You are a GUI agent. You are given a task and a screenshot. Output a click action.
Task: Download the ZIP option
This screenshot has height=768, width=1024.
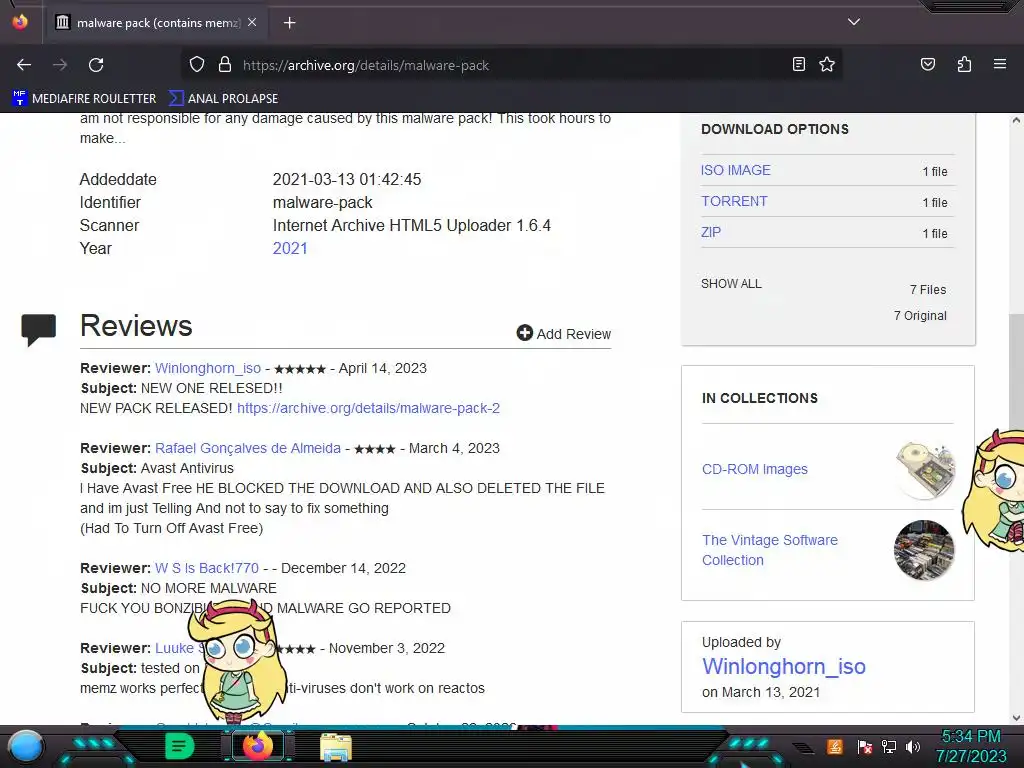tap(711, 232)
